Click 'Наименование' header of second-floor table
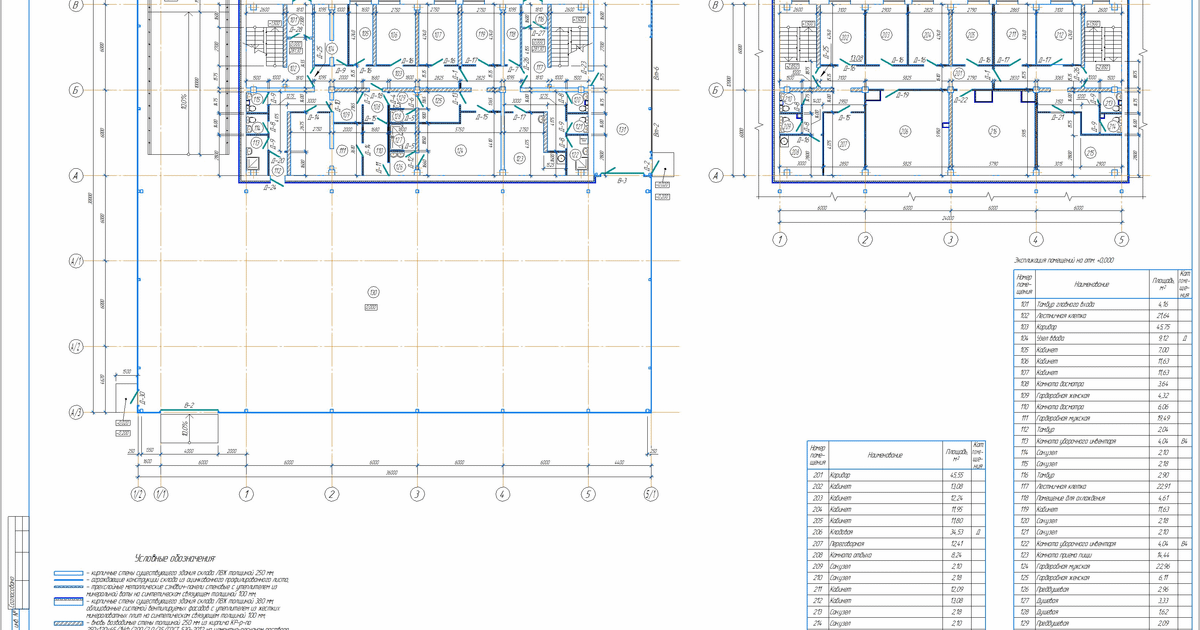1200x630 pixels. pyautogui.click(x=886, y=455)
